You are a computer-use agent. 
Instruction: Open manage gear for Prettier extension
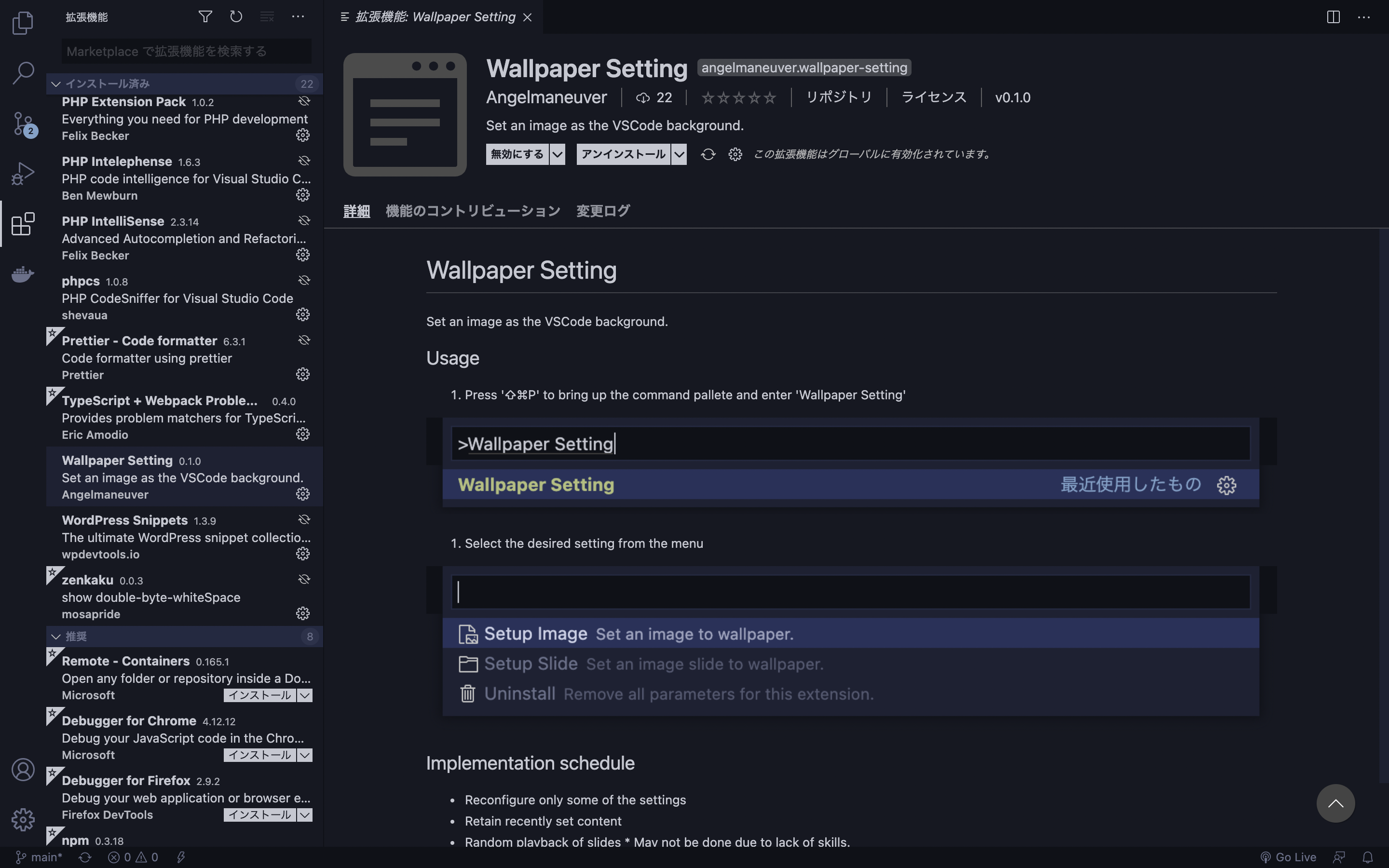302,374
